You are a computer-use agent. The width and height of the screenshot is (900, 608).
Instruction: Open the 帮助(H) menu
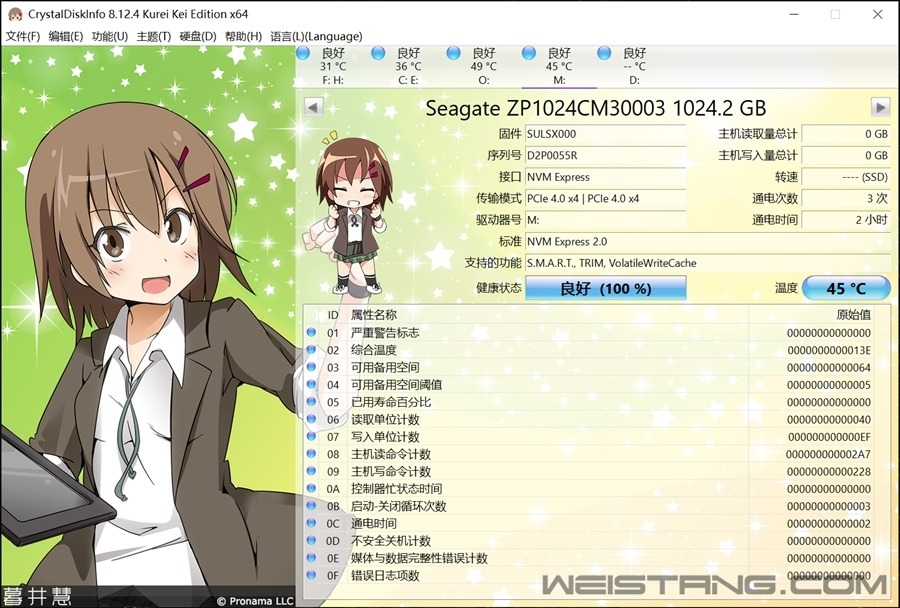243,36
